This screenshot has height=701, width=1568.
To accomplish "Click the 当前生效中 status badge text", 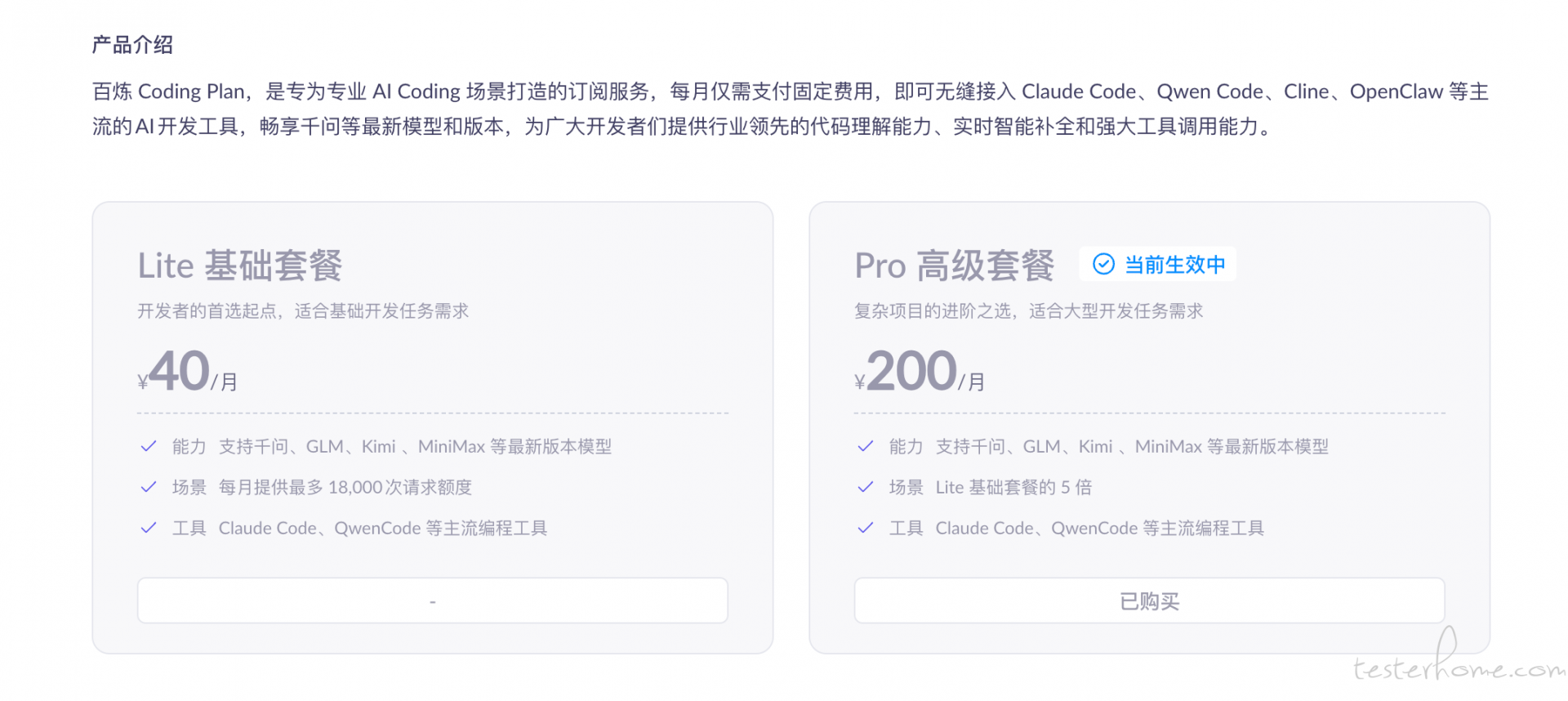I will click(x=1174, y=265).
